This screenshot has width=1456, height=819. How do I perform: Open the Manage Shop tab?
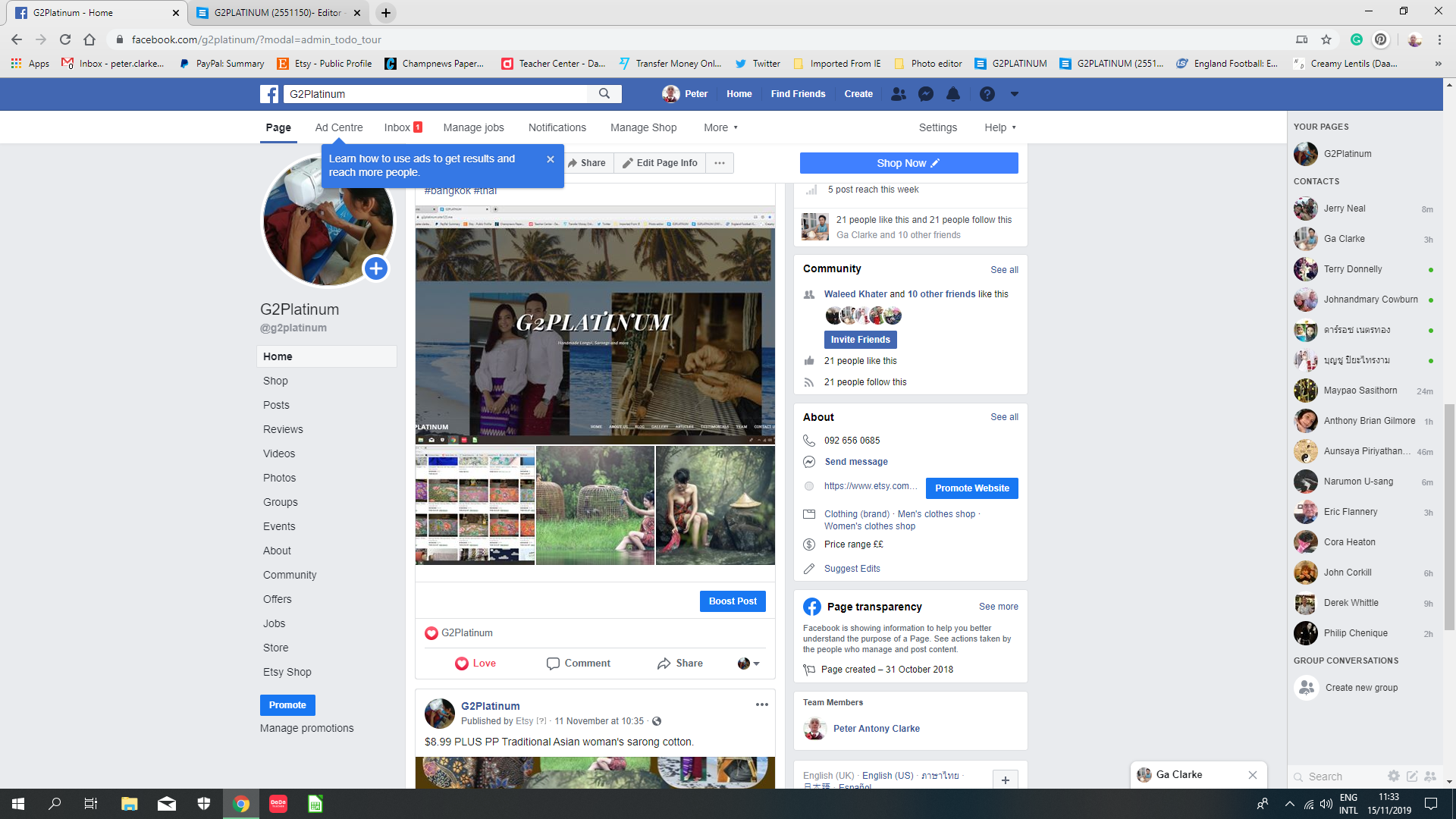[x=643, y=127]
